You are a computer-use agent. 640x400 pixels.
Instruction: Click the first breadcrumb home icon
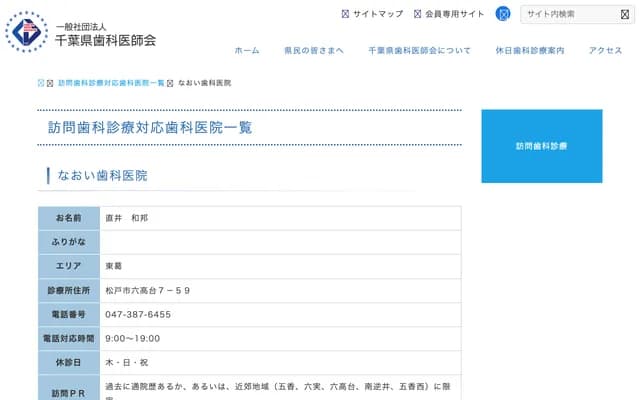point(41,81)
